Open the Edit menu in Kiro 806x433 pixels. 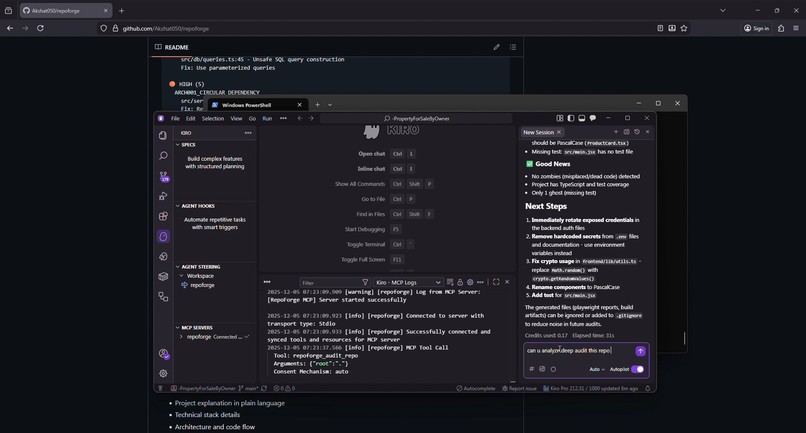point(191,118)
